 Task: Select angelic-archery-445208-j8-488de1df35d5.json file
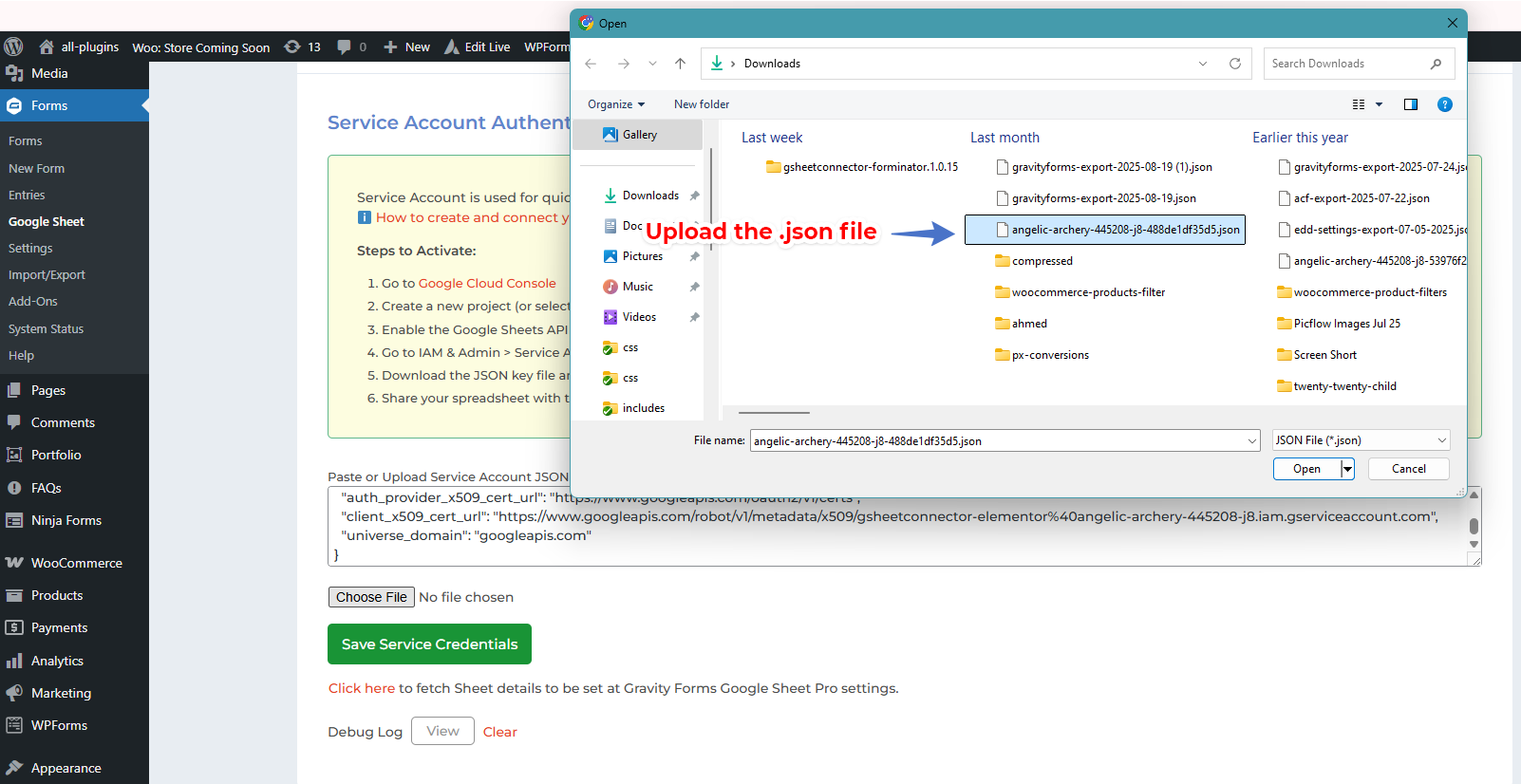coord(1105,230)
